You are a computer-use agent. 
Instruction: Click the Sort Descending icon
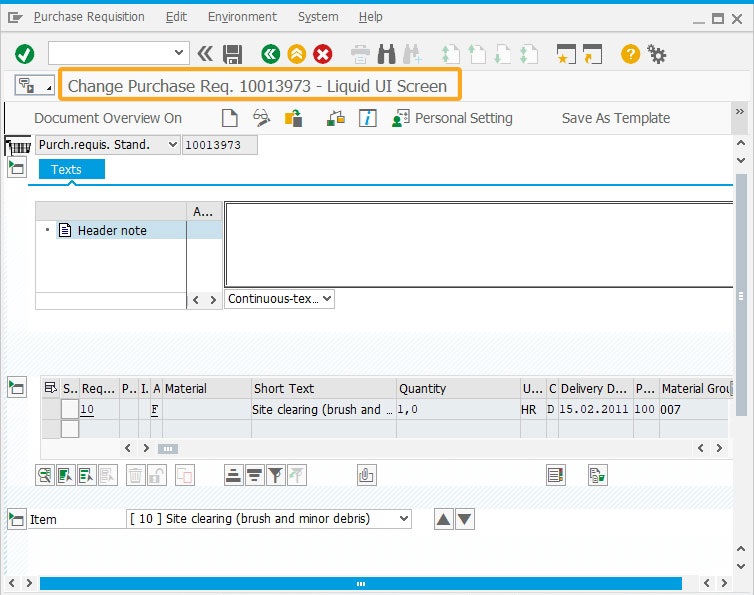pos(255,475)
